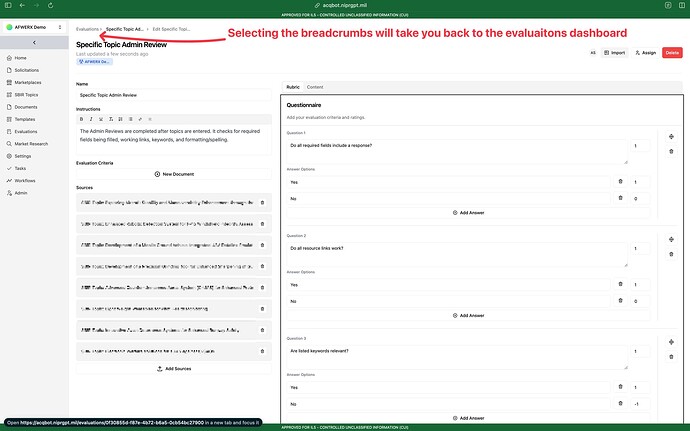Toggle bold in the Instructions toolbar
This screenshot has width=690, height=431.
click(x=81, y=119)
